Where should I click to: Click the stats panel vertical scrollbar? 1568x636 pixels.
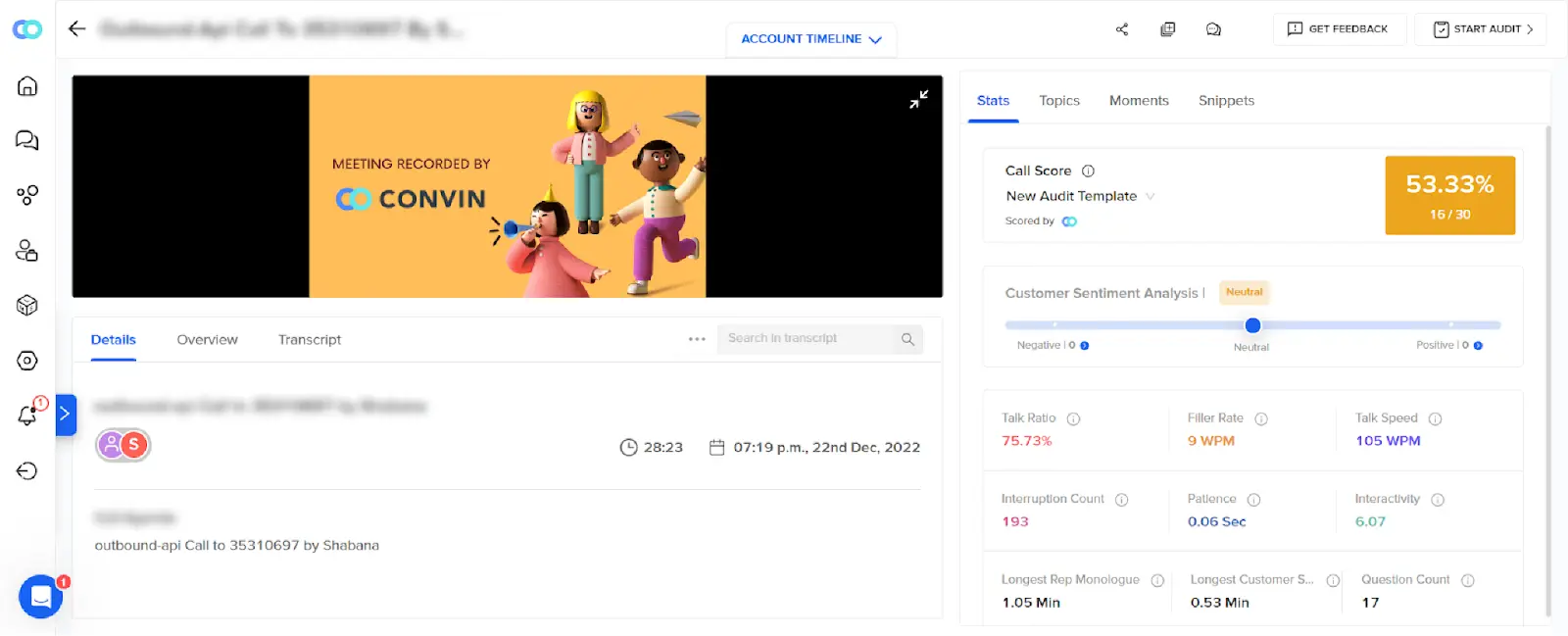click(1548, 370)
